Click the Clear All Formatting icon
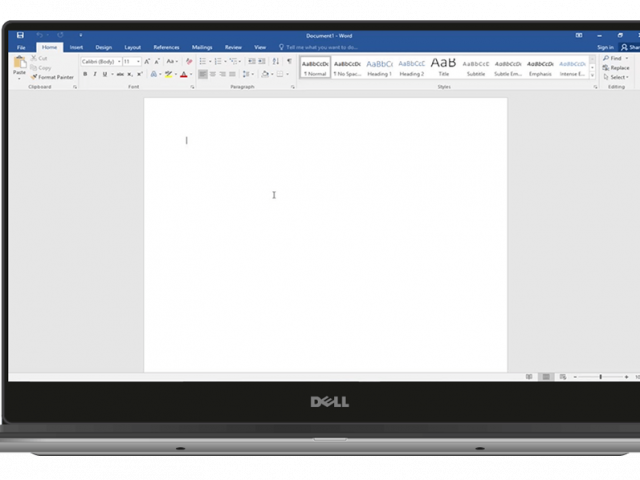 click(189, 61)
